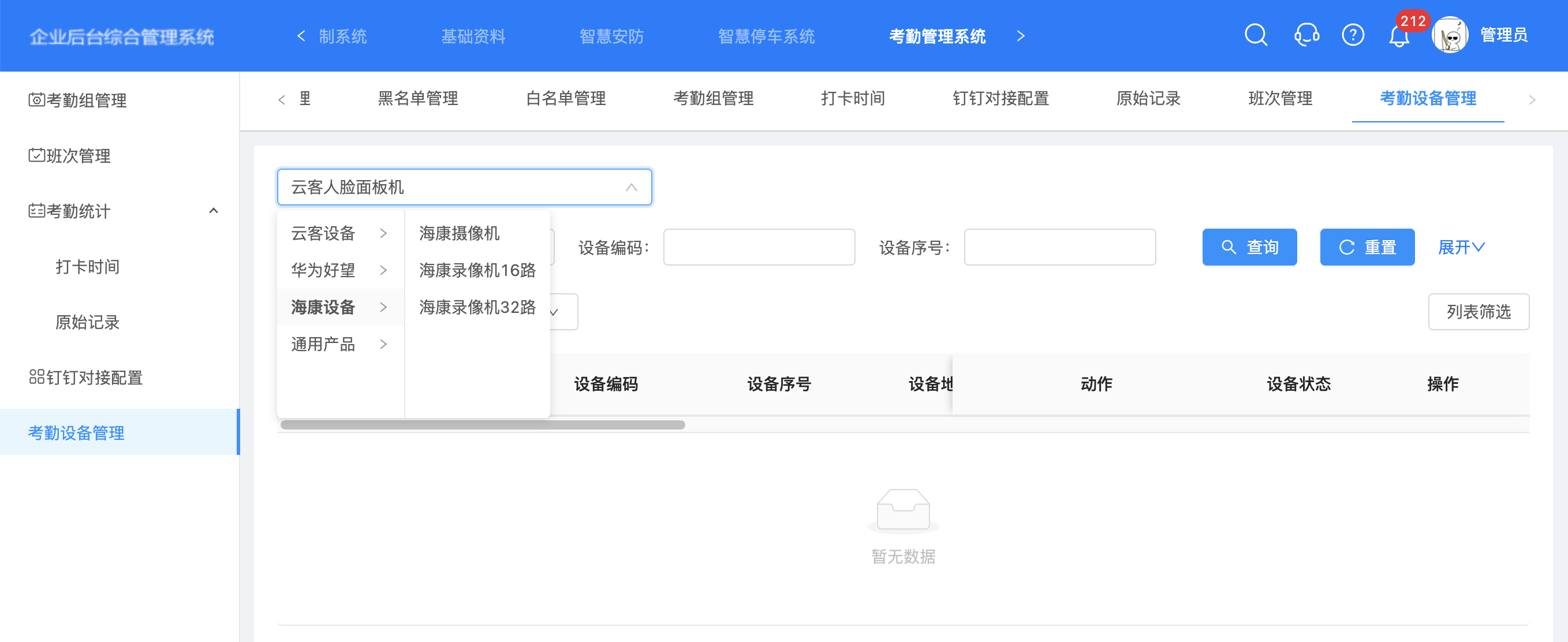This screenshot has height=642, width=1568.
Task: Click the search magnifier icon in header
Action: point(1255,35)
